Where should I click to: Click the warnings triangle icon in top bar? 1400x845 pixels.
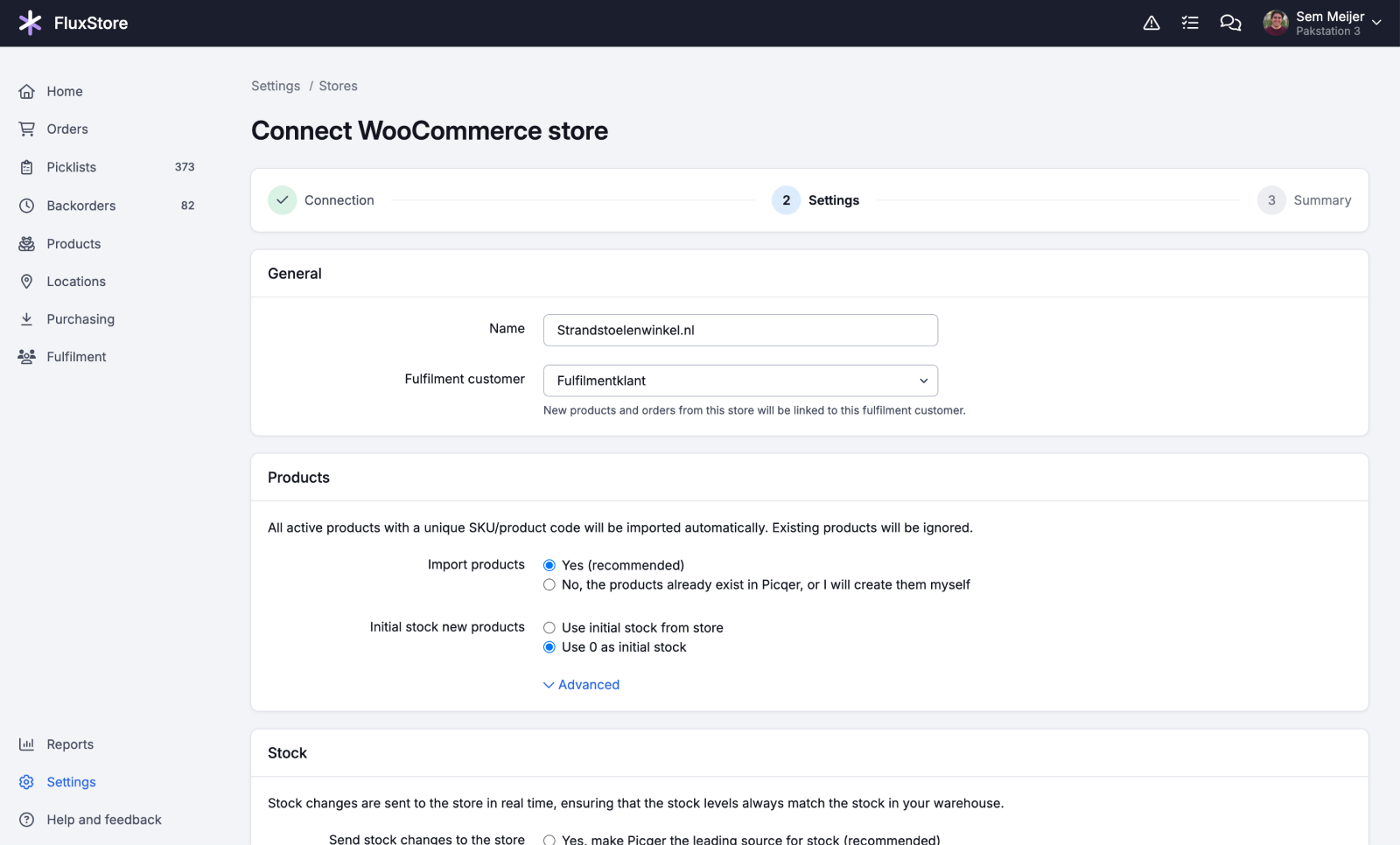pos(1151,23)
